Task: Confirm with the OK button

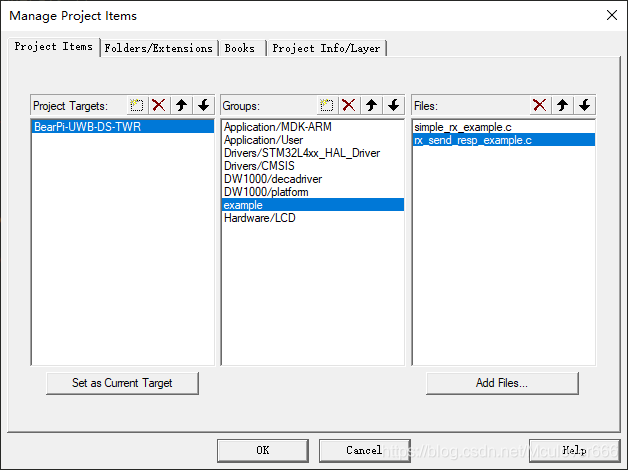Action: click(x=263, y=450)
